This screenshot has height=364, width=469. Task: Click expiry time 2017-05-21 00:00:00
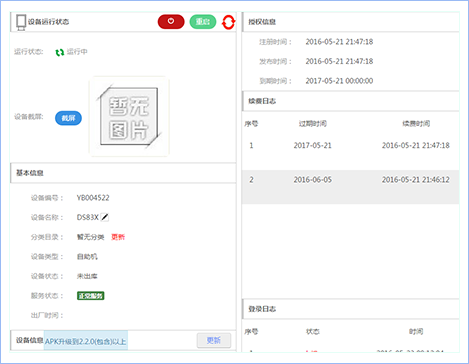339,81
